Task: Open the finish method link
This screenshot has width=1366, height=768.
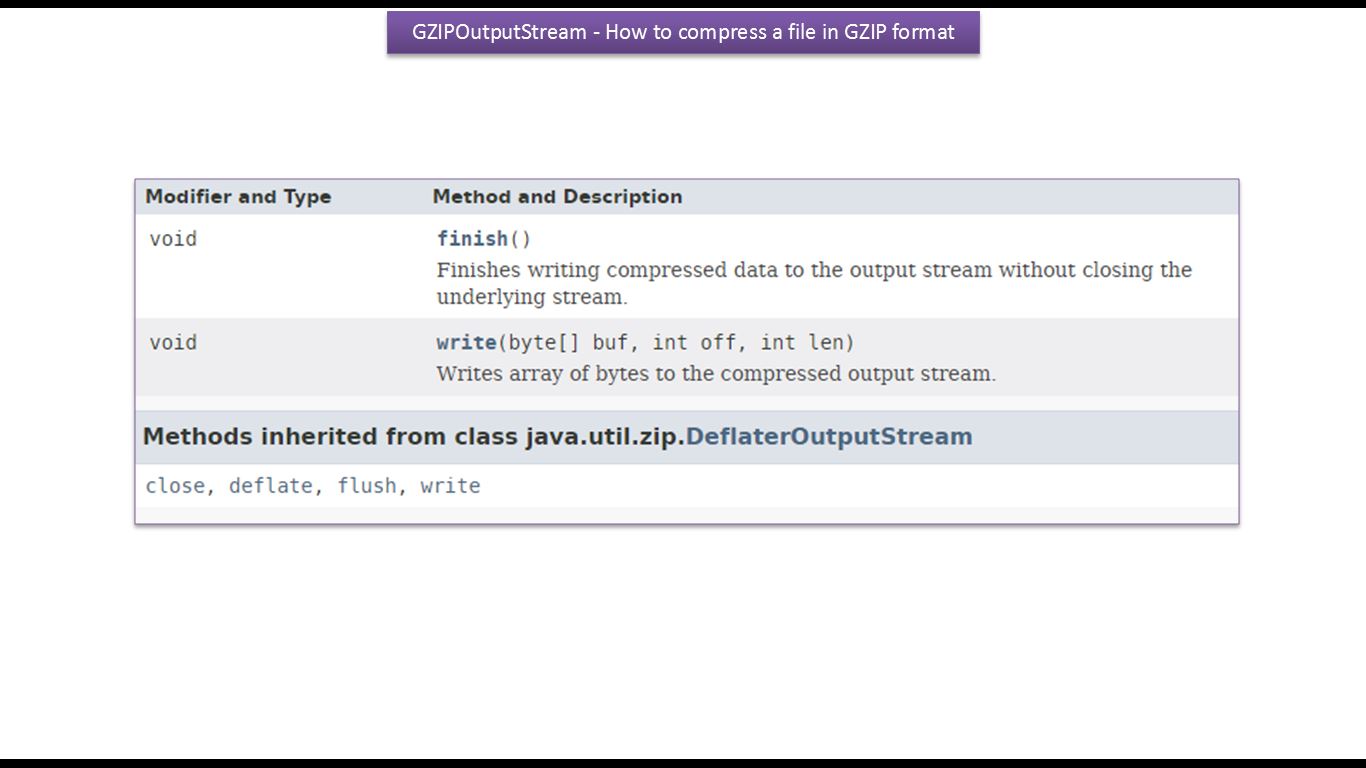Action: pyautogui.click(x=472, y=239)
